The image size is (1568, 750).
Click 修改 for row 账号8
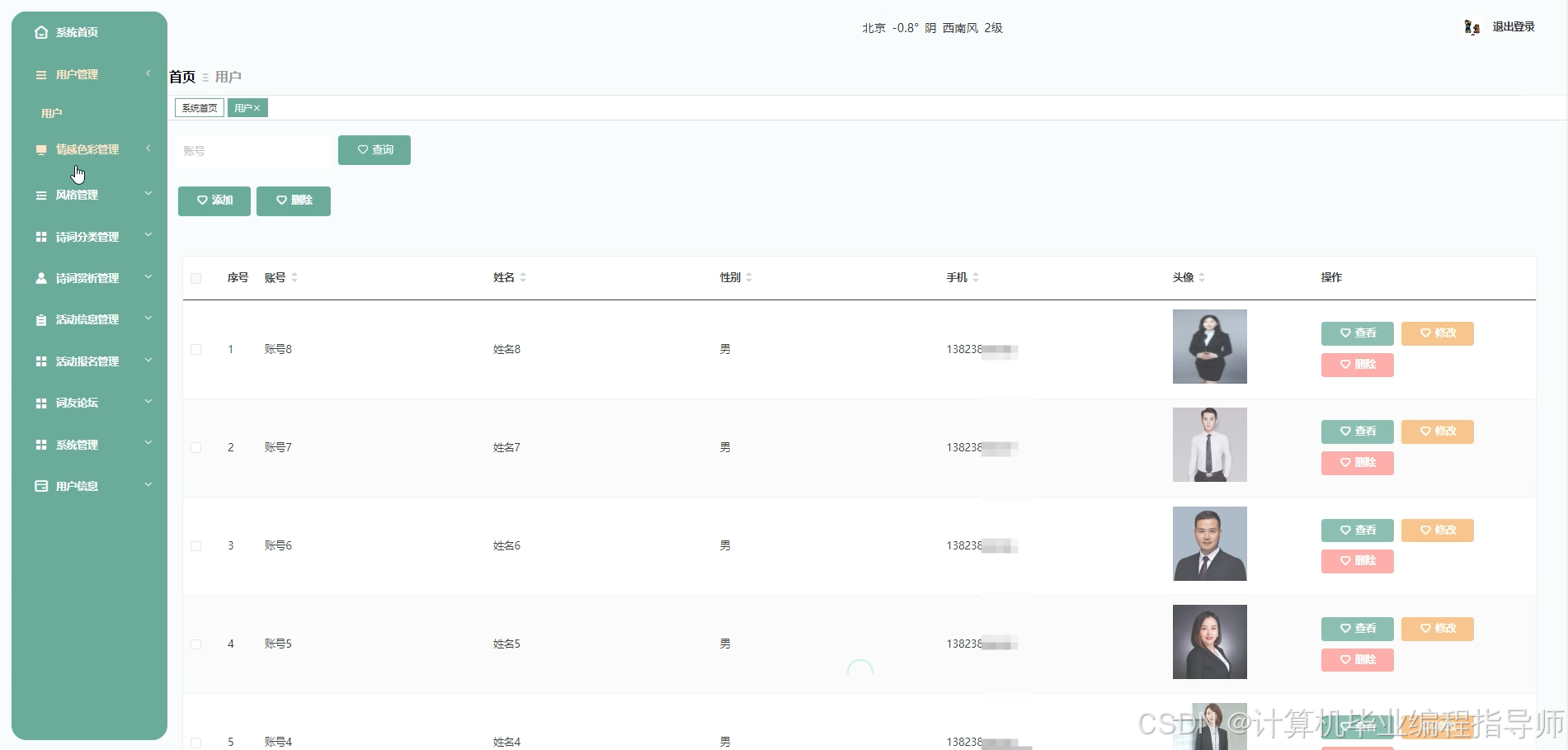[x=1438, y=333]
